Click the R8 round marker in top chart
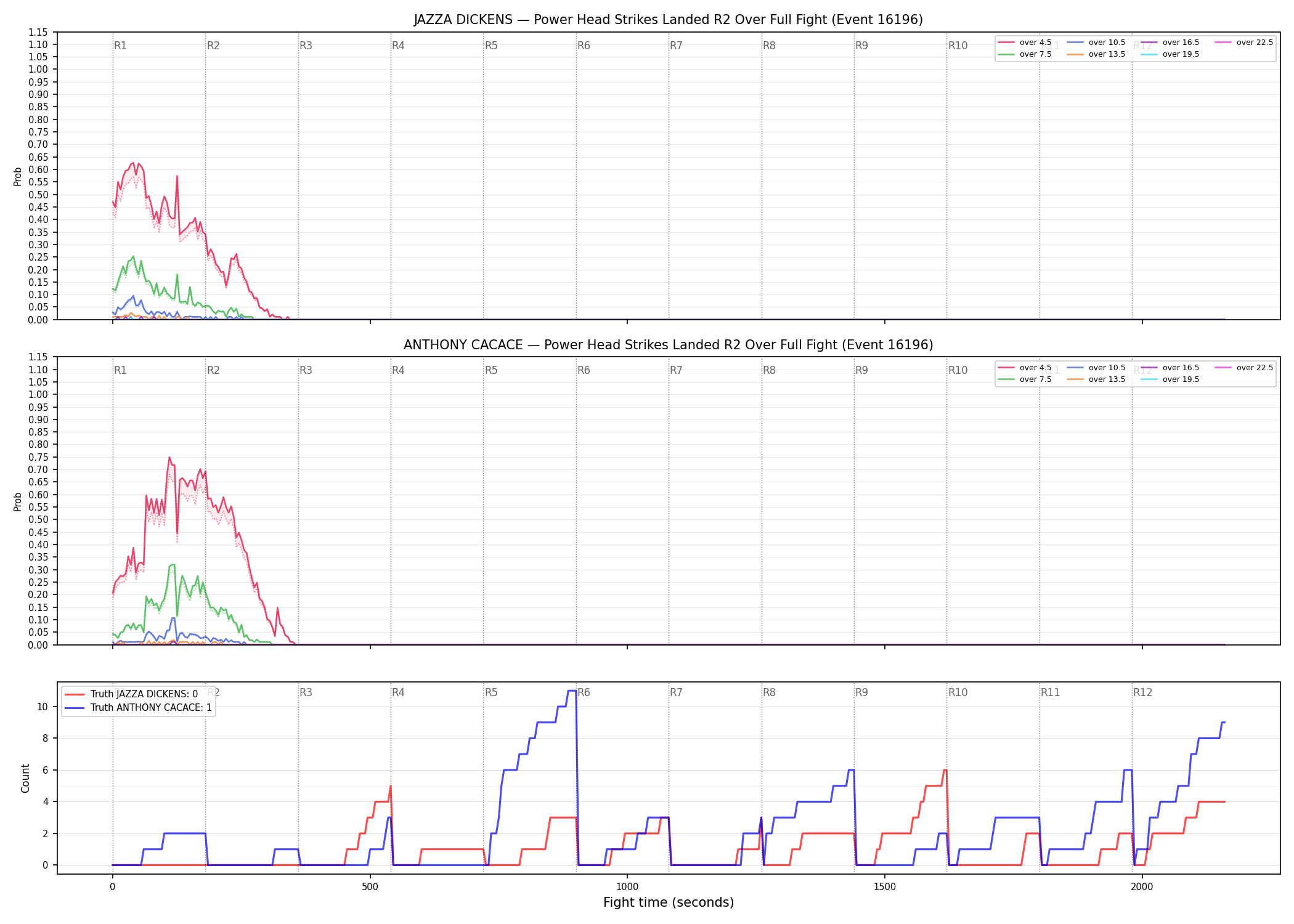The width and height of the screenshot is (1294, 924). 769,46
